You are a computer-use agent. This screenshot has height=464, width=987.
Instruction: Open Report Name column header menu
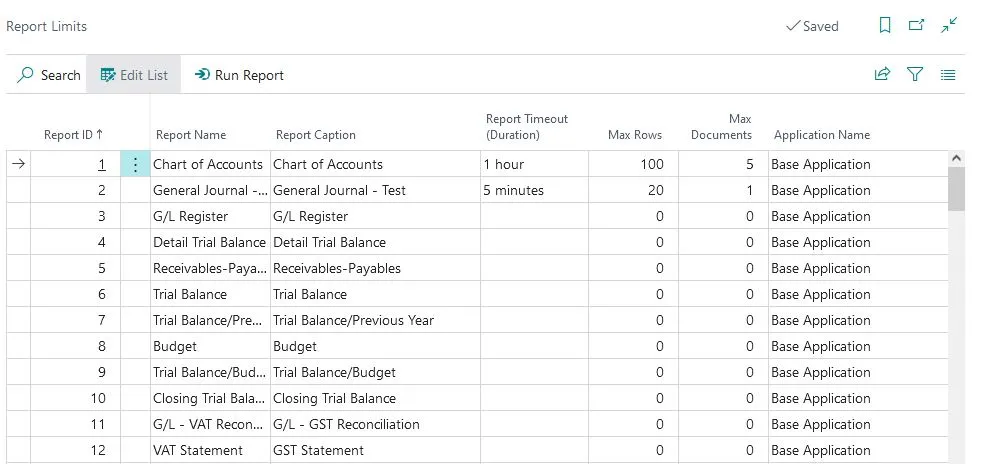[191, 135]
